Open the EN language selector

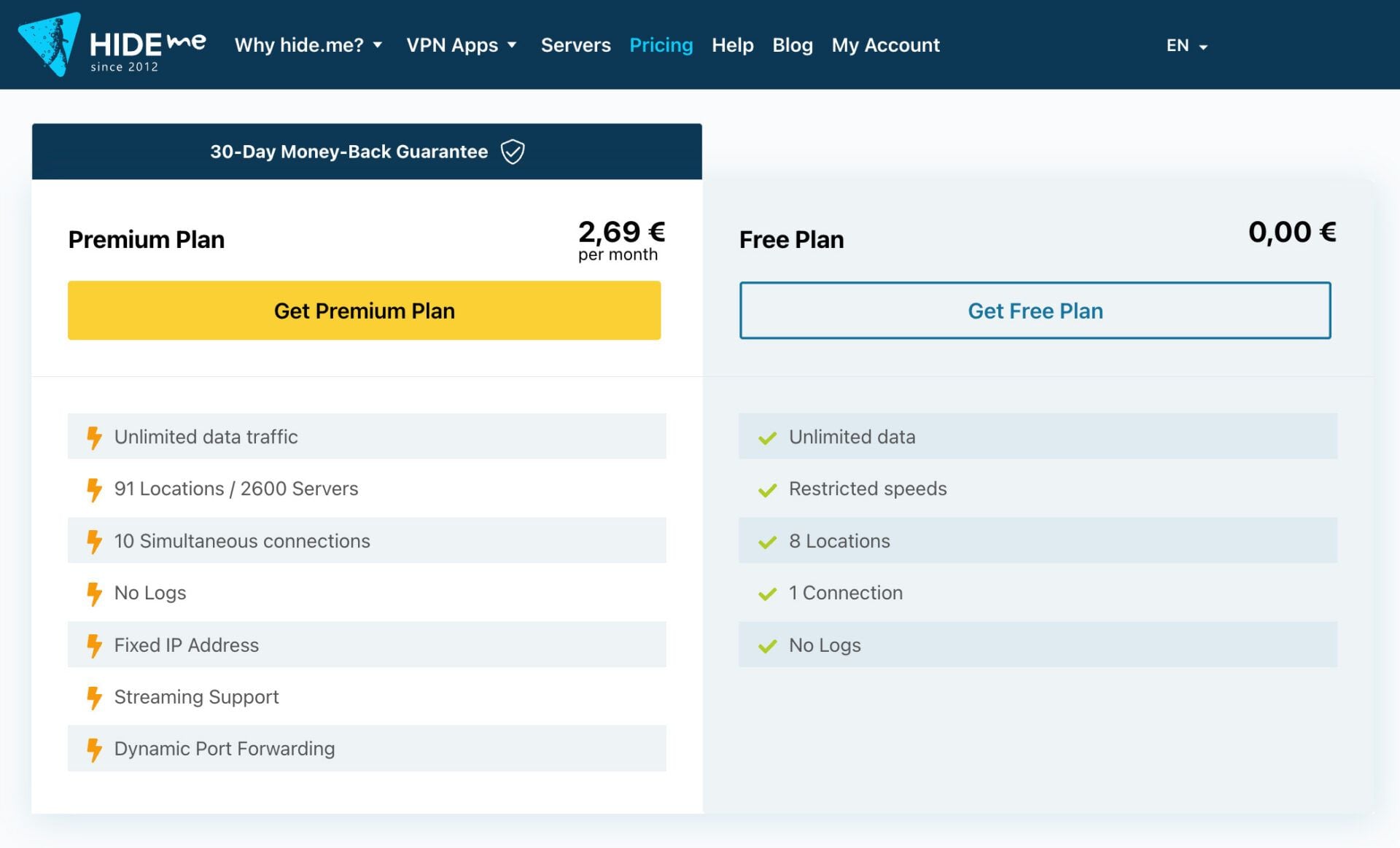[x=1186, y=45]
